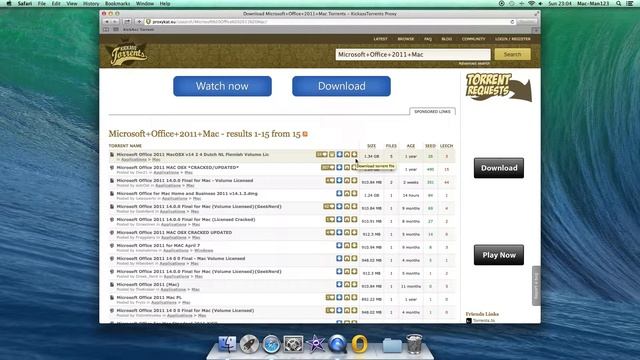Click the Torrent Requests banner
The width and height of the screenshot is (640, 360).
point(498,87)
